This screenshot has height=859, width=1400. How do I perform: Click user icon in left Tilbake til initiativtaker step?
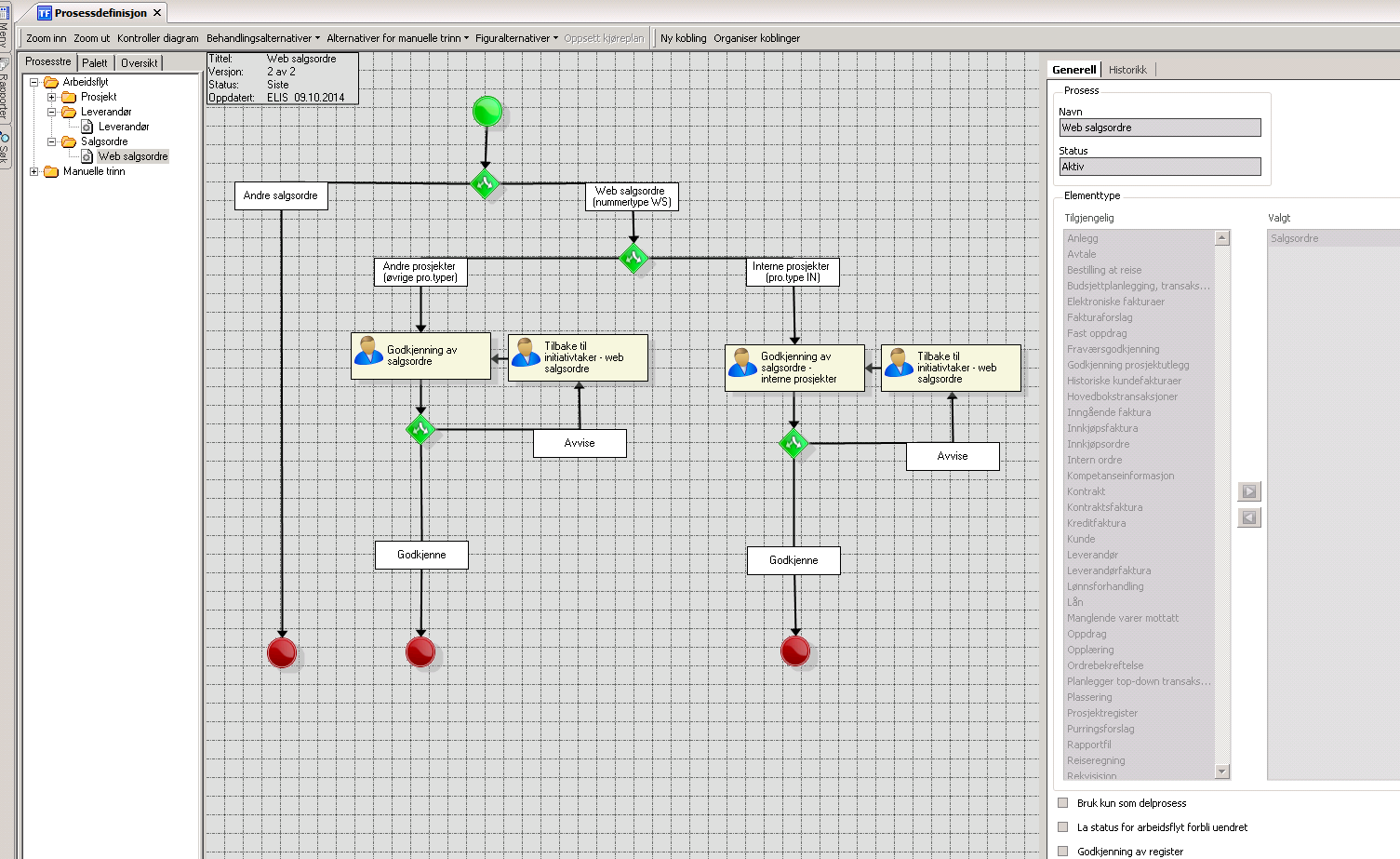pos(527,352)
